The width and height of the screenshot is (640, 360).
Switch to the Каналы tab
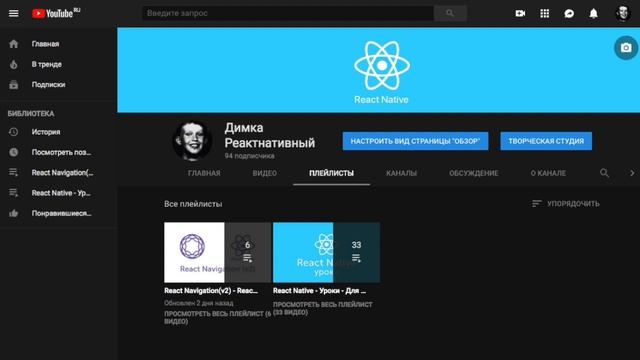[401, 173]
